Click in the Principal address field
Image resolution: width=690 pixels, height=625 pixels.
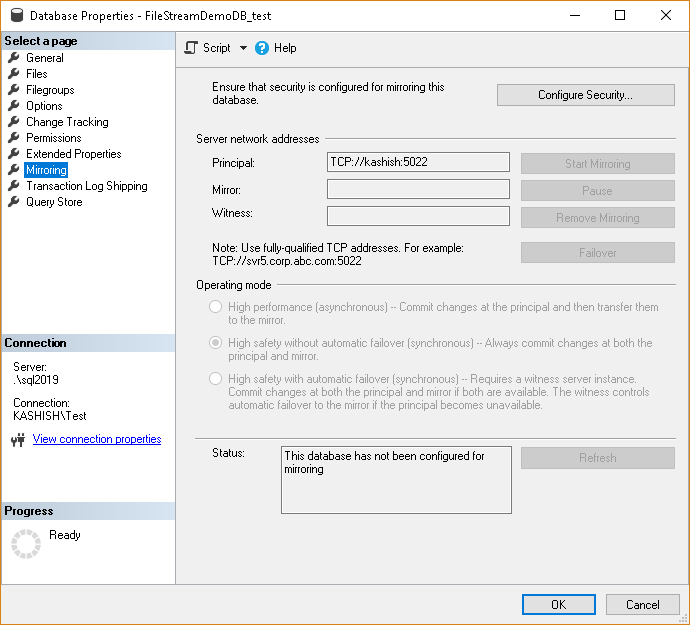418,162
